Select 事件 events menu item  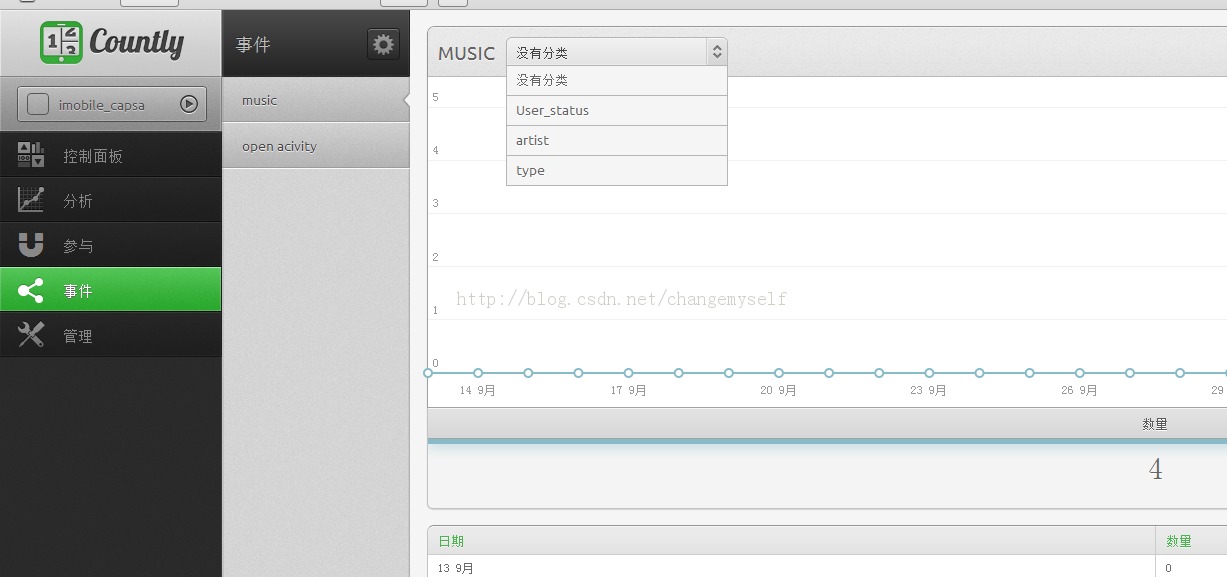coord(110,290)
